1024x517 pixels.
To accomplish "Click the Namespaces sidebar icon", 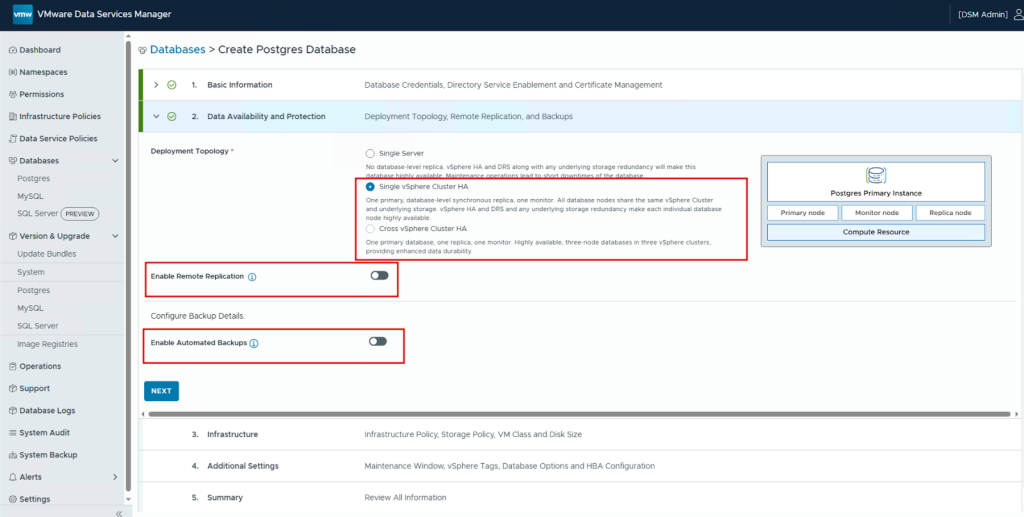I will [x=13, y=72].
